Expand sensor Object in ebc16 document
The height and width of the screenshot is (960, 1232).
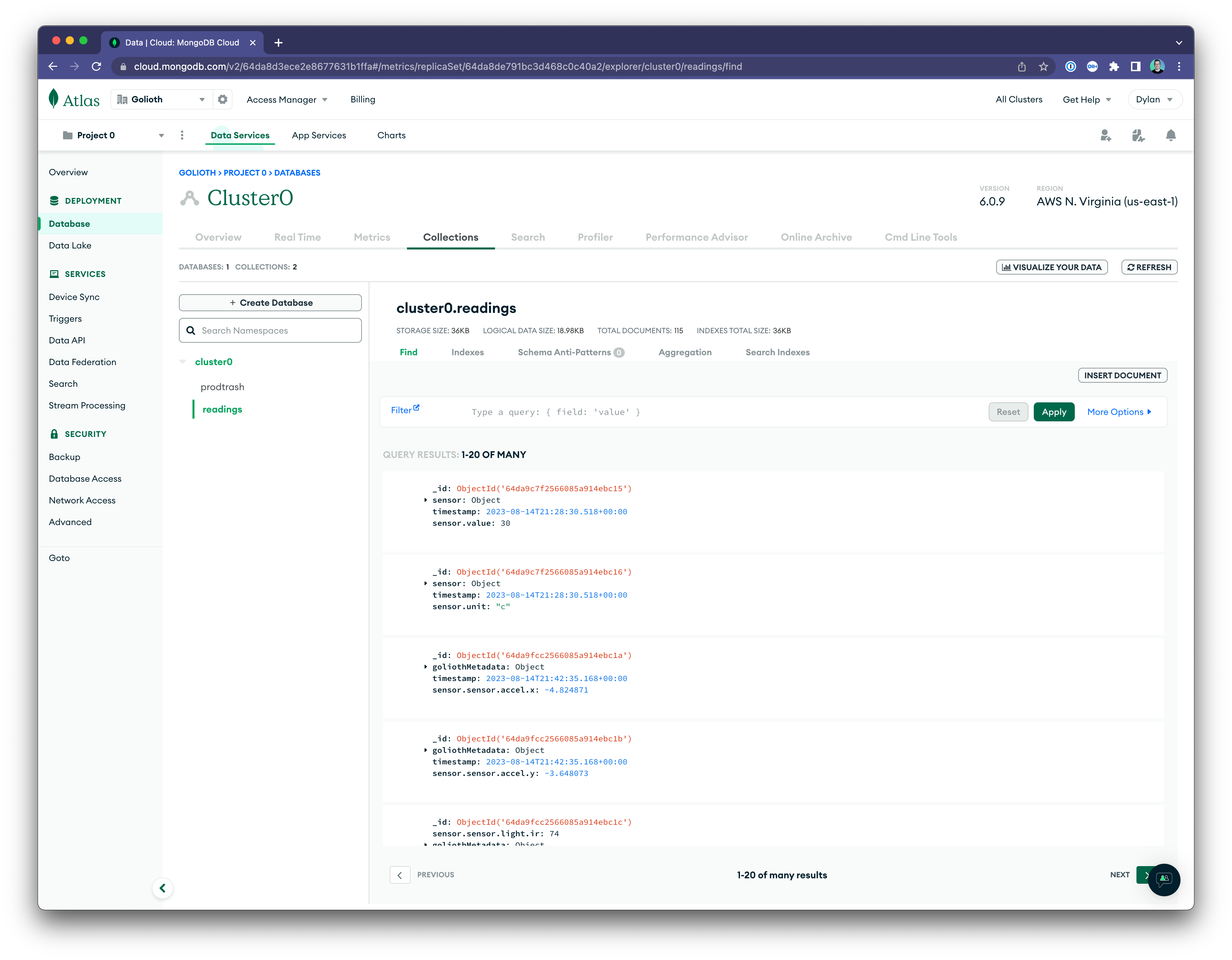425,584
